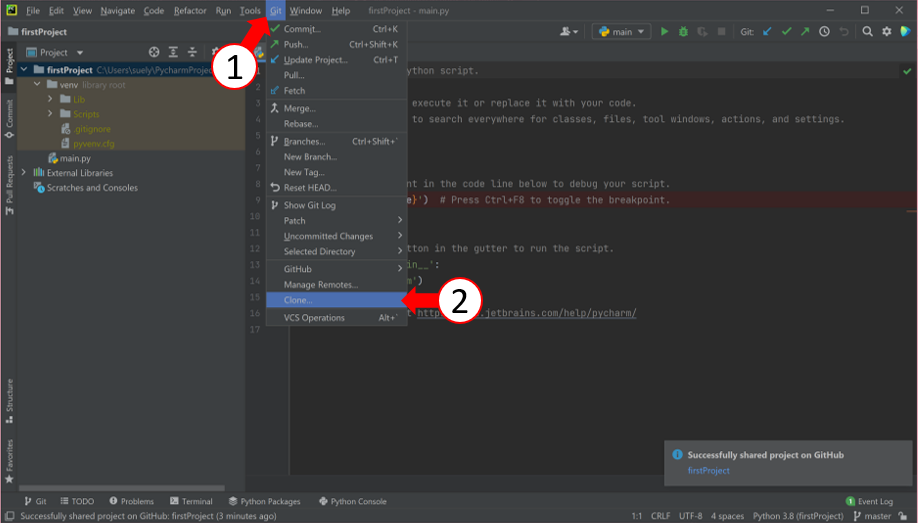Click the rollback undo arrow in toolbar
This screenshot has height=523, width=918.
pyautogui.click(x=844, y=32)
